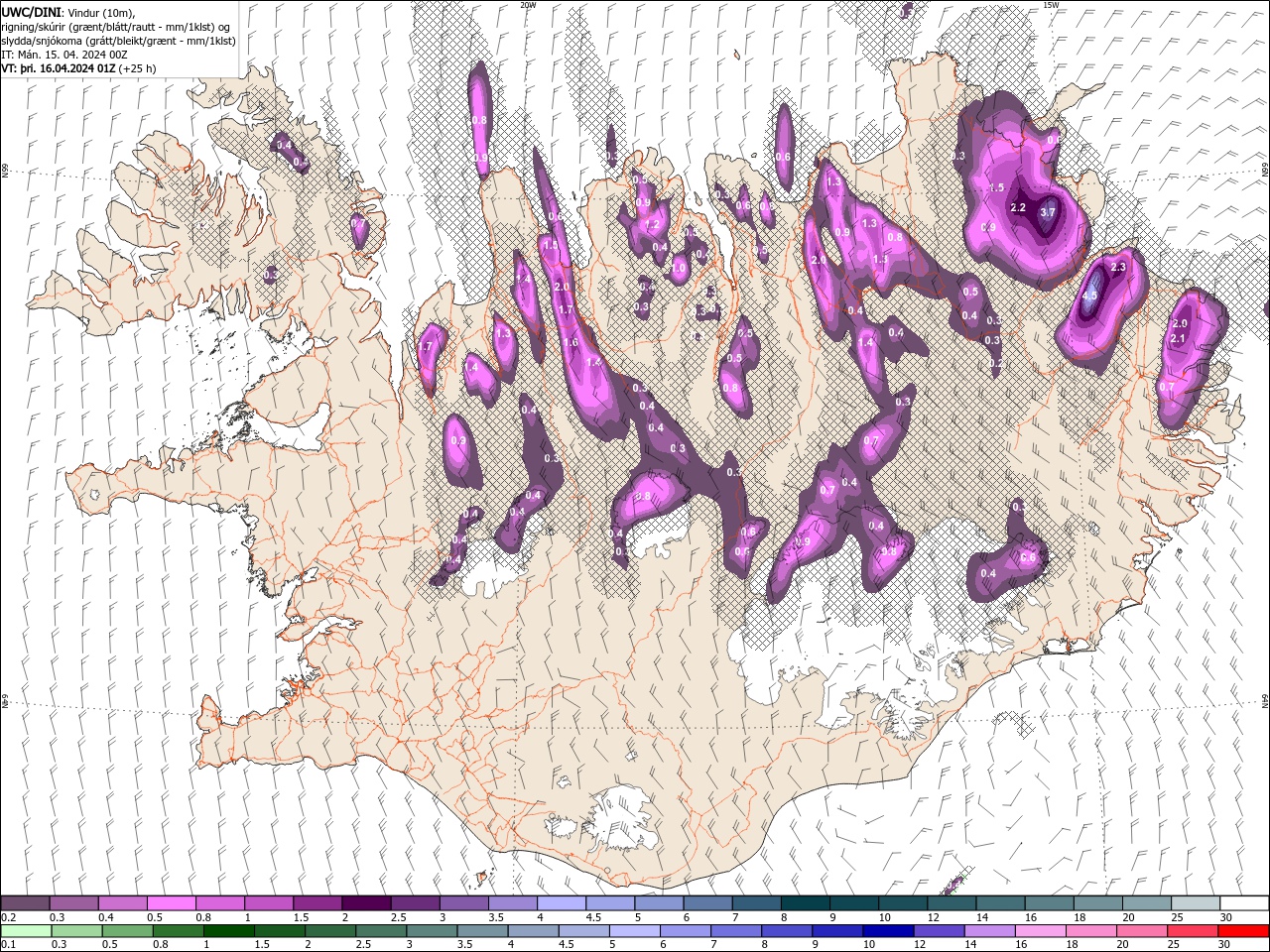Click top-row legend swatch between 9 and 10
The height and width of the screenshot is (952, 1270).
click(x=854, y=902)
